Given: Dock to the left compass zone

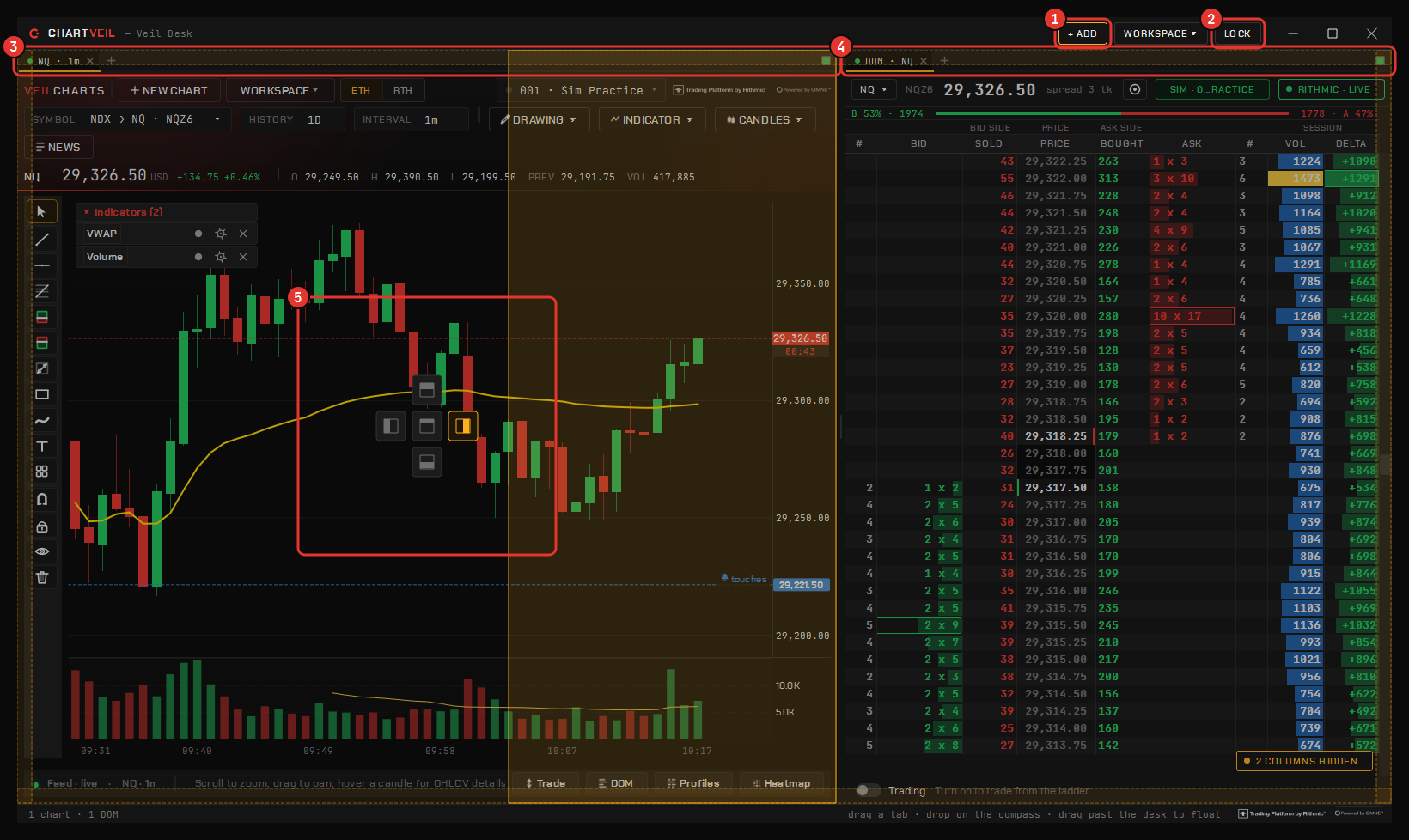Looking at the screenshot, I should pyautogui.click(x=391, y=426).
